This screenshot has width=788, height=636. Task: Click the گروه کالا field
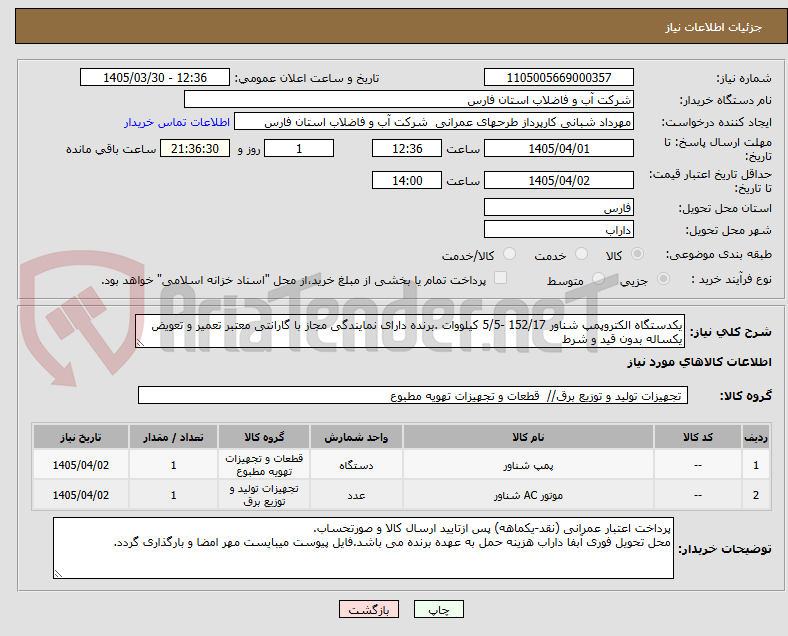[413, 395]
